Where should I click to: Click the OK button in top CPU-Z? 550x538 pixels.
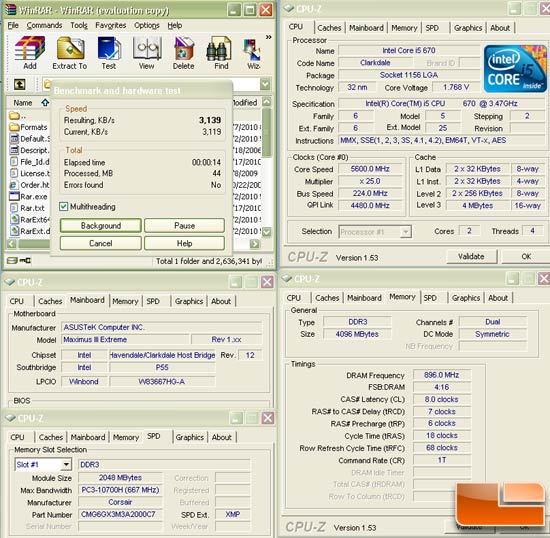(x=526, y=256)
